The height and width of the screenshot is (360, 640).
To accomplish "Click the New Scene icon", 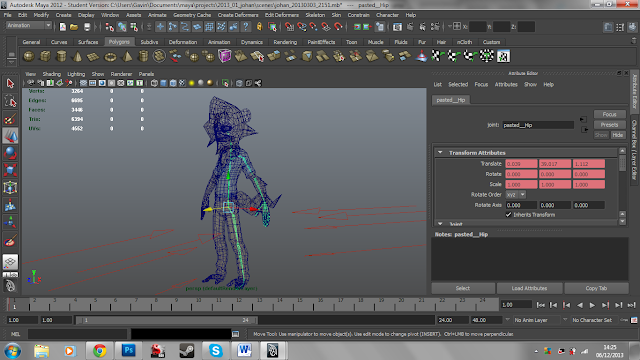I will (62, 27).
